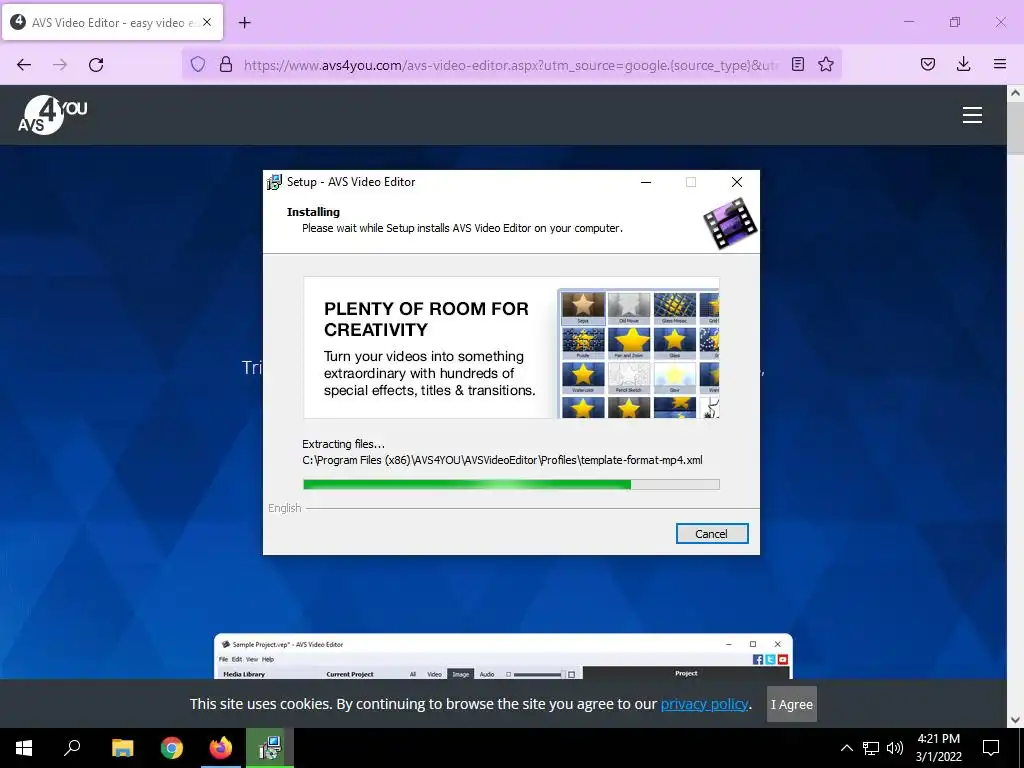Open the tracking protection shield icon
The image size is (1024, 768).
click(198, 64)
